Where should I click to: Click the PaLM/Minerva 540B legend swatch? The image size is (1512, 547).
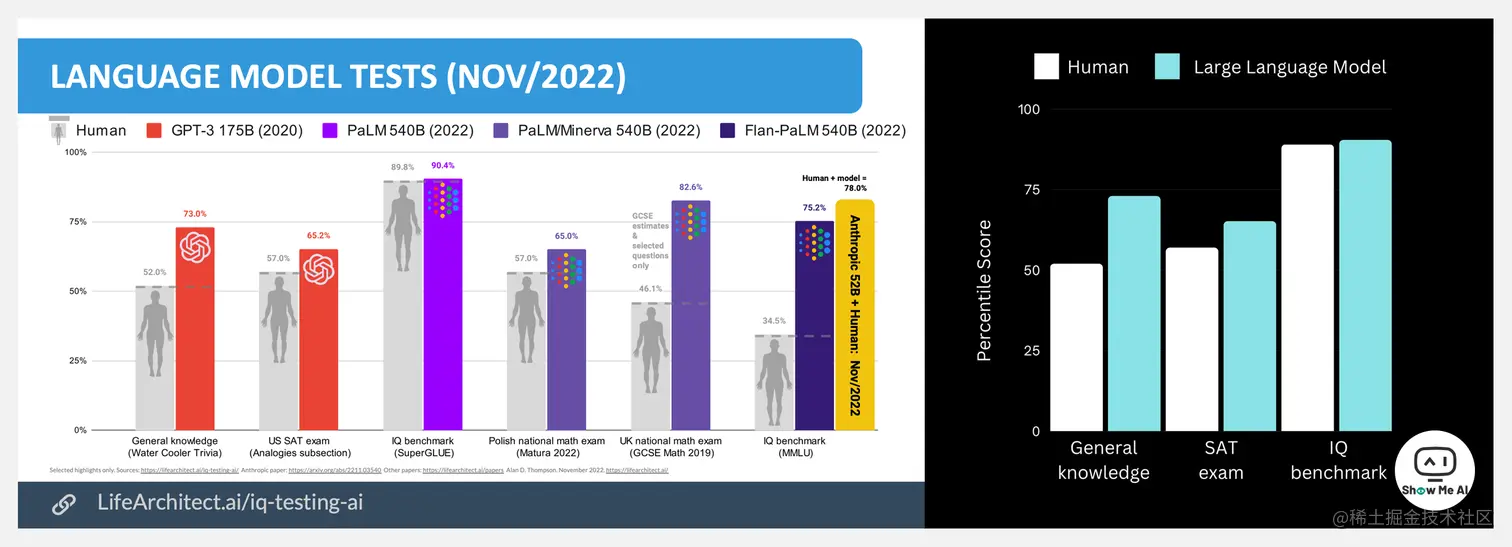pos(500,130)
